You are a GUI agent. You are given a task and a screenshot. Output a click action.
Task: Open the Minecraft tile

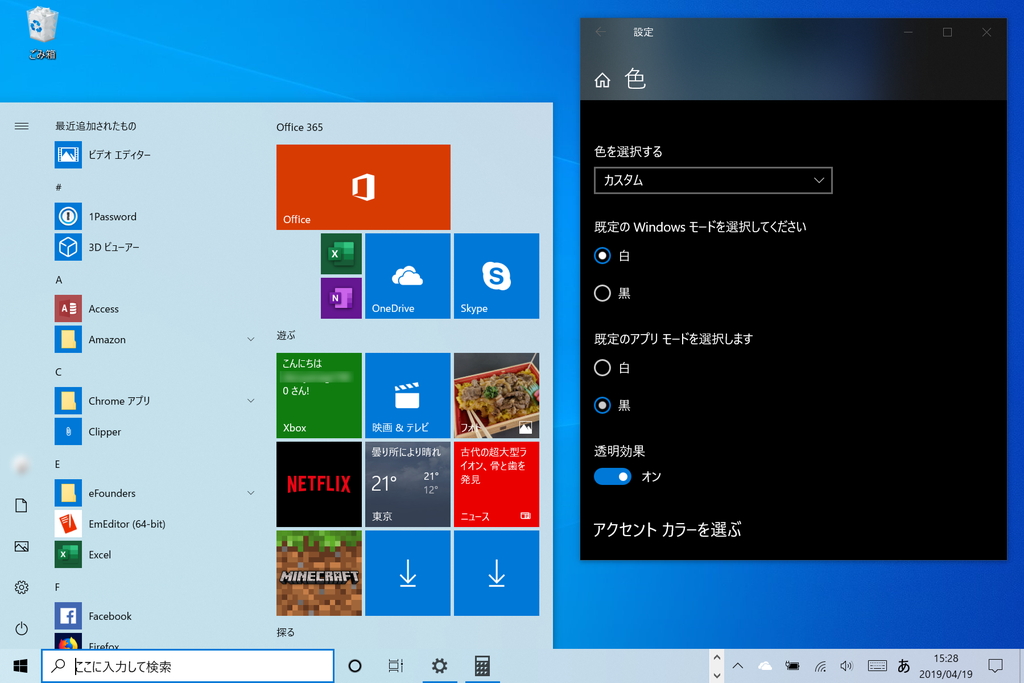319,572
